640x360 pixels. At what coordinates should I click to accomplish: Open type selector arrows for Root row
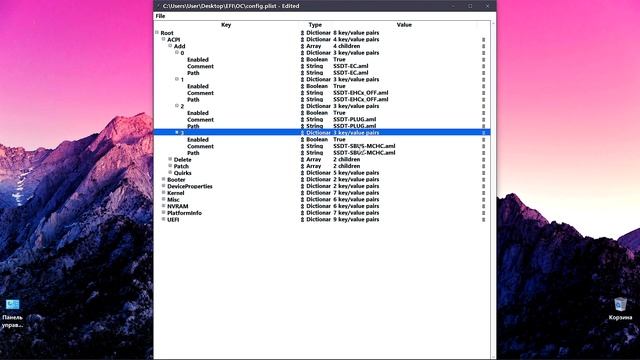click(x=302, y=33)
